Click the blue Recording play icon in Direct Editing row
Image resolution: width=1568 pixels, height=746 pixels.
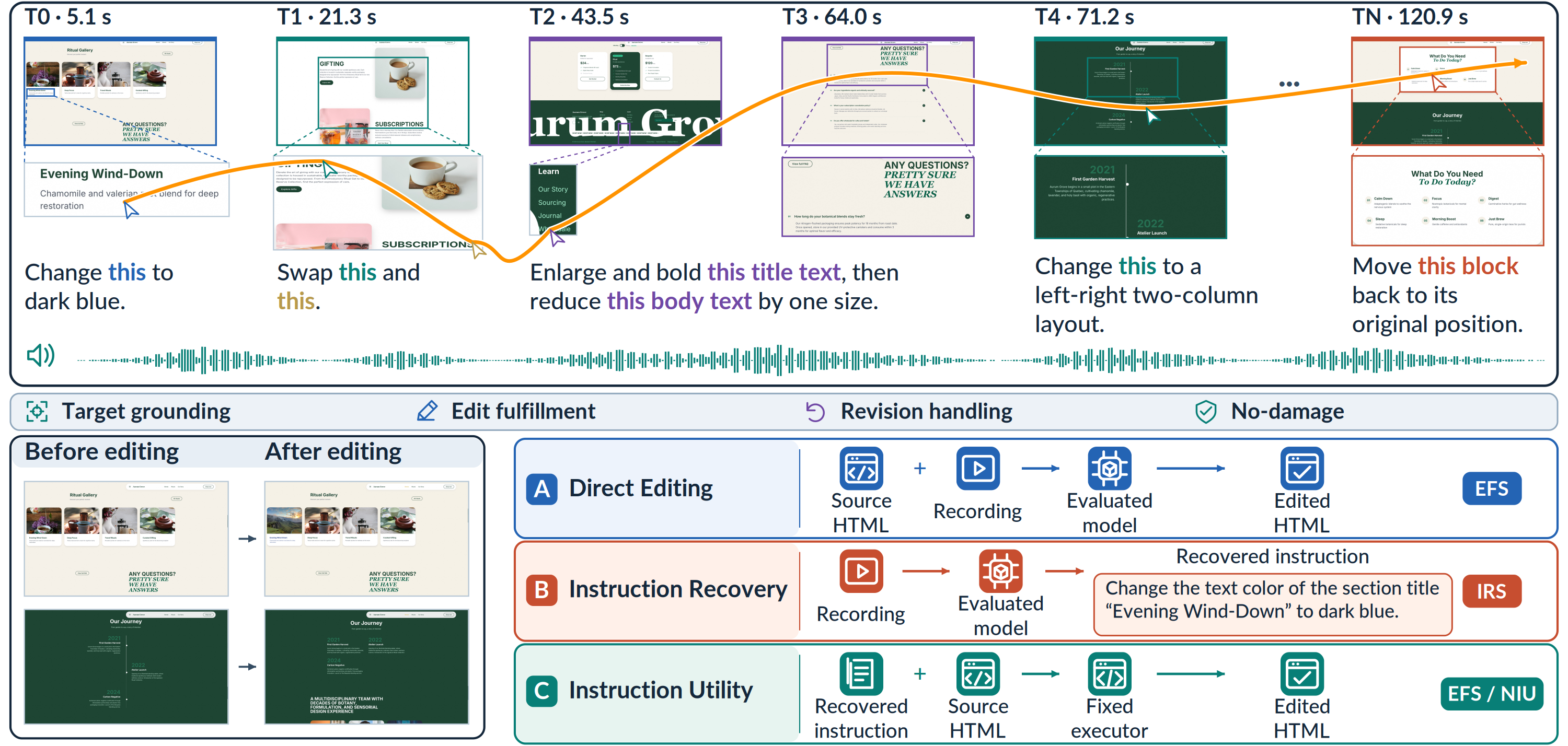point(977,469)
